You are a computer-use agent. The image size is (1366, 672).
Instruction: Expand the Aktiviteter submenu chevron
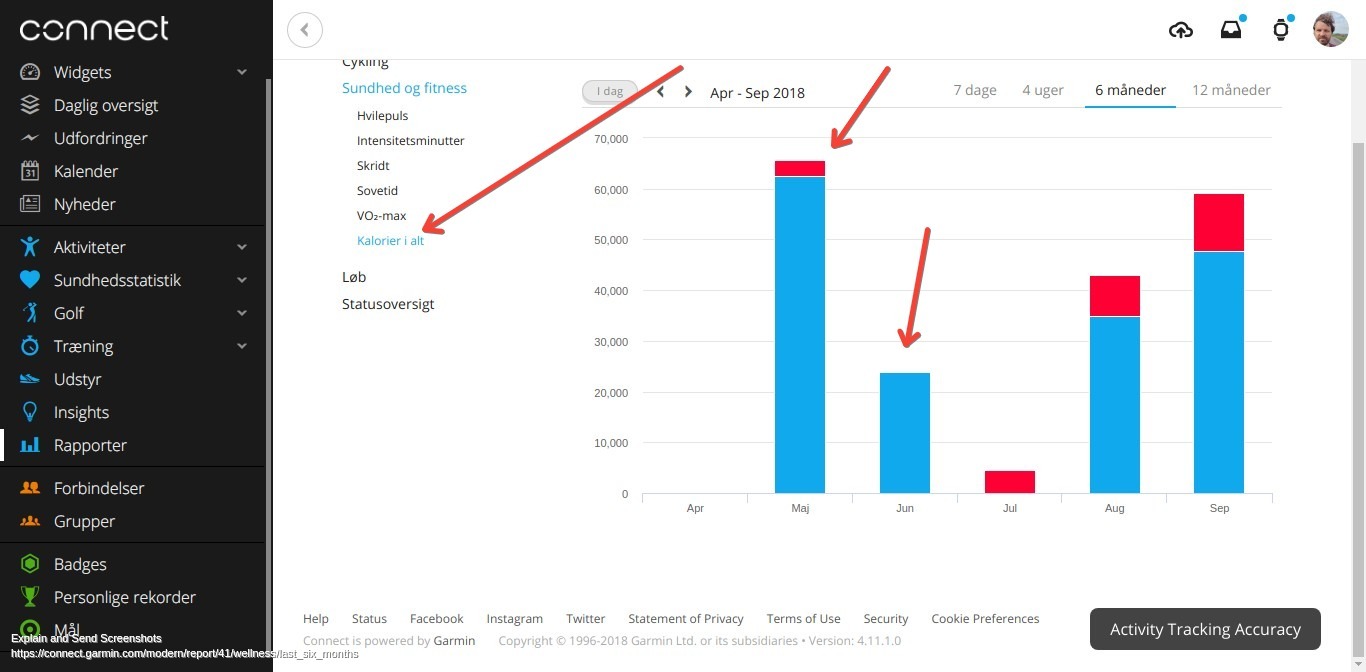point(242,247)
